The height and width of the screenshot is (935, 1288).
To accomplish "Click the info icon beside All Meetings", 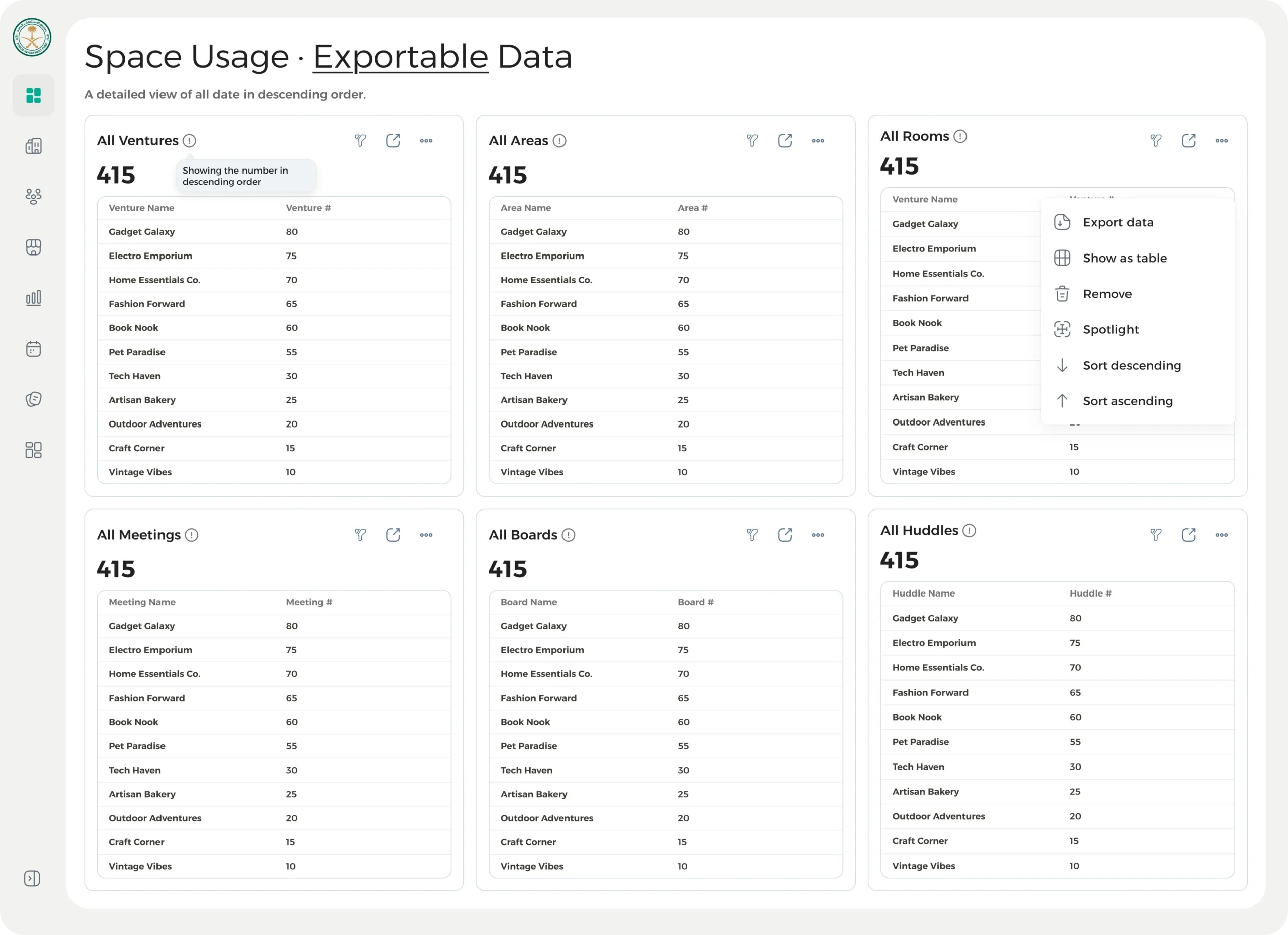I will click(x=191, y=535).
